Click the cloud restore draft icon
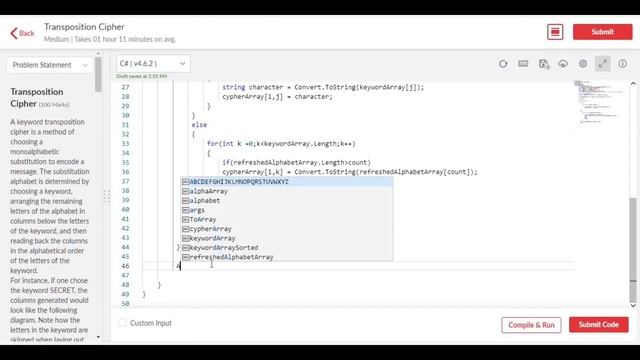The image size is (640, 360). coord(563,64)
